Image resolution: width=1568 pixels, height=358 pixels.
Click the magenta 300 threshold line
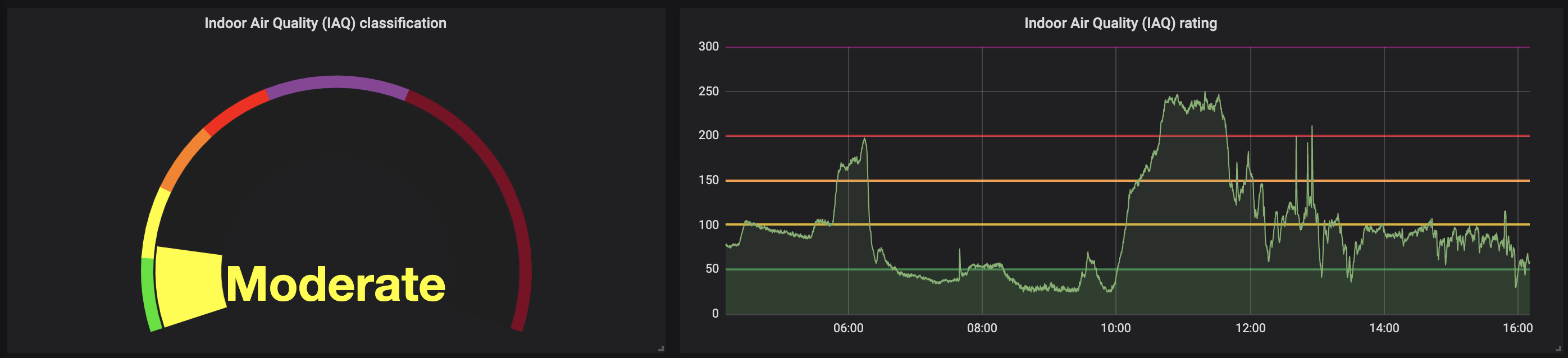tap(1127, 47)
